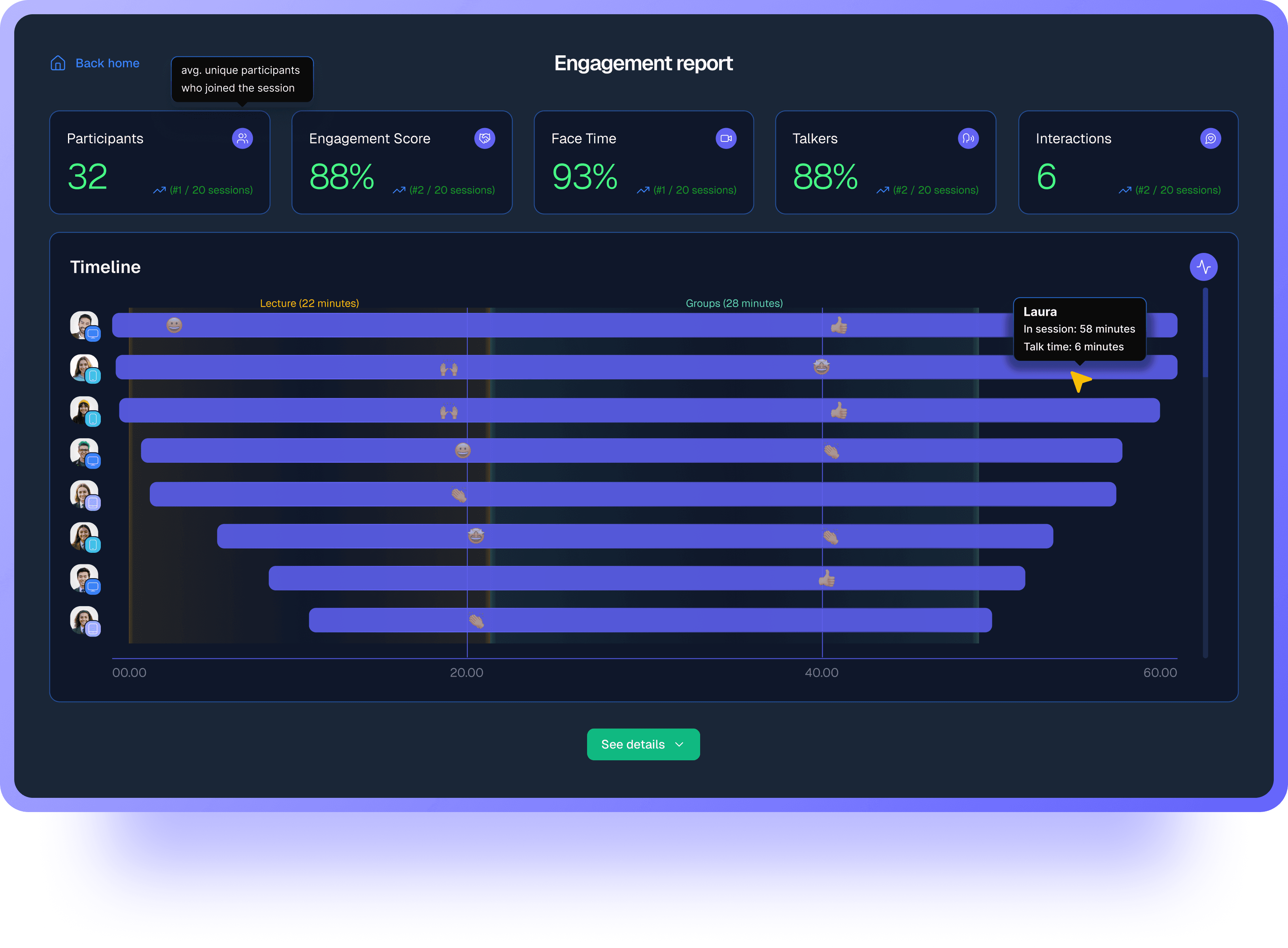The height and width of the screenshot is (948, 1288).
Task: Open the Participants 32 stat card
Action: [x=160, y=162]
